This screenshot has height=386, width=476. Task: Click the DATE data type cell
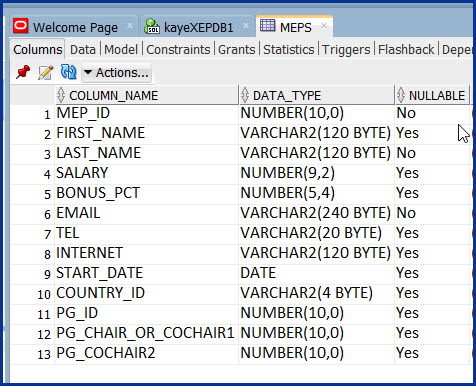pyautogui.click(x=317, y=274)
